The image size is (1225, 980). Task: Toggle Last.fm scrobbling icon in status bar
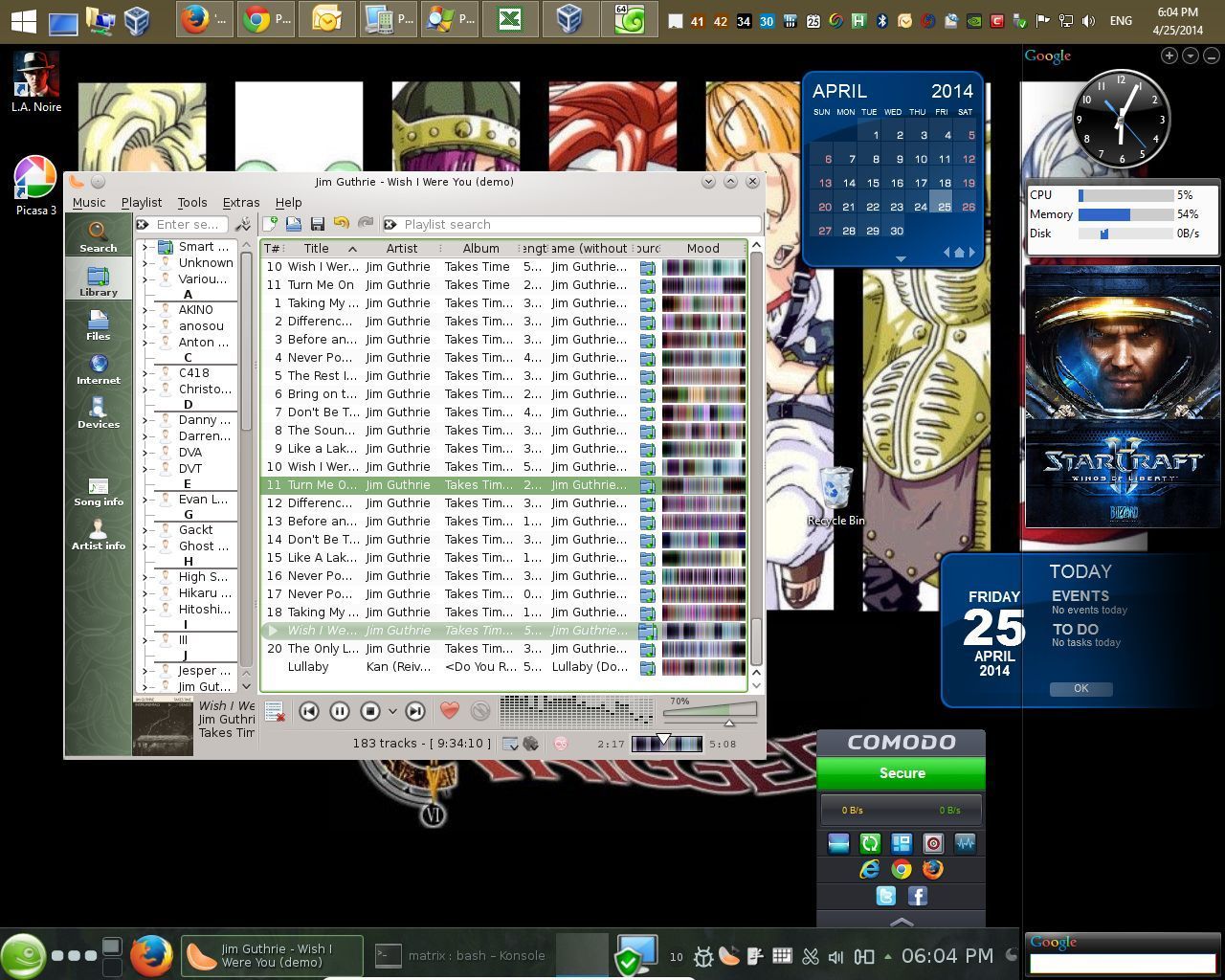tap(561, 744)
